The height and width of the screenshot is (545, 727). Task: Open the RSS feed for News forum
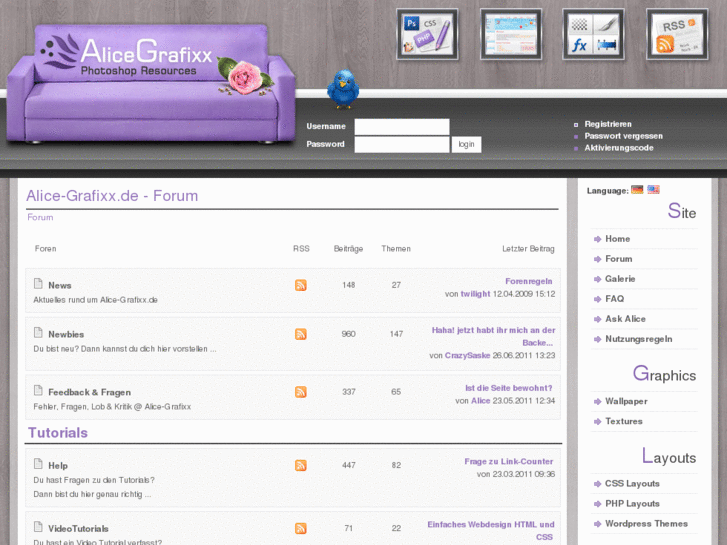point(300,286)
